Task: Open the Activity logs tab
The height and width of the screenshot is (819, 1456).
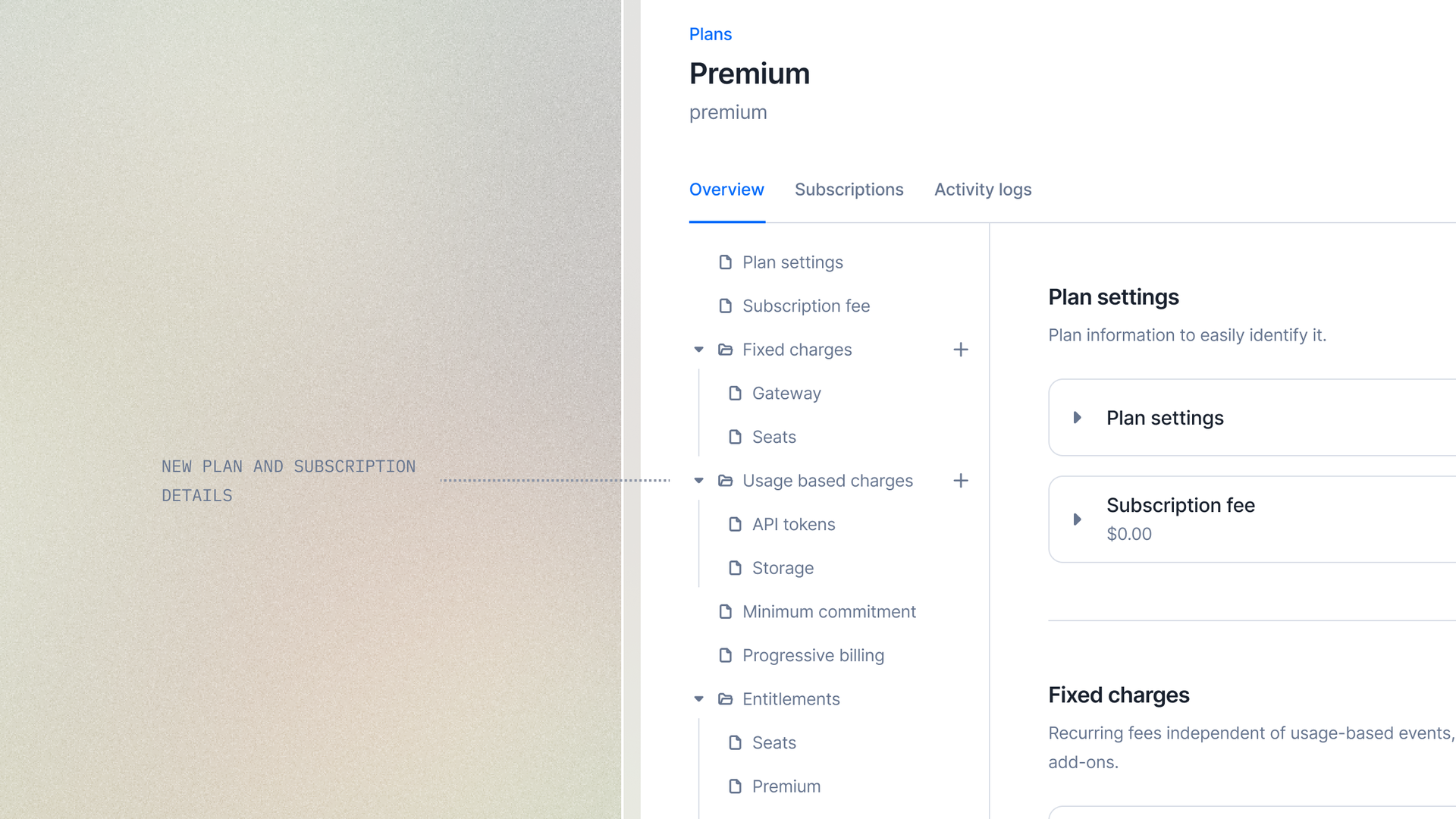Action: pyautogui.click(x=983, y=190)
